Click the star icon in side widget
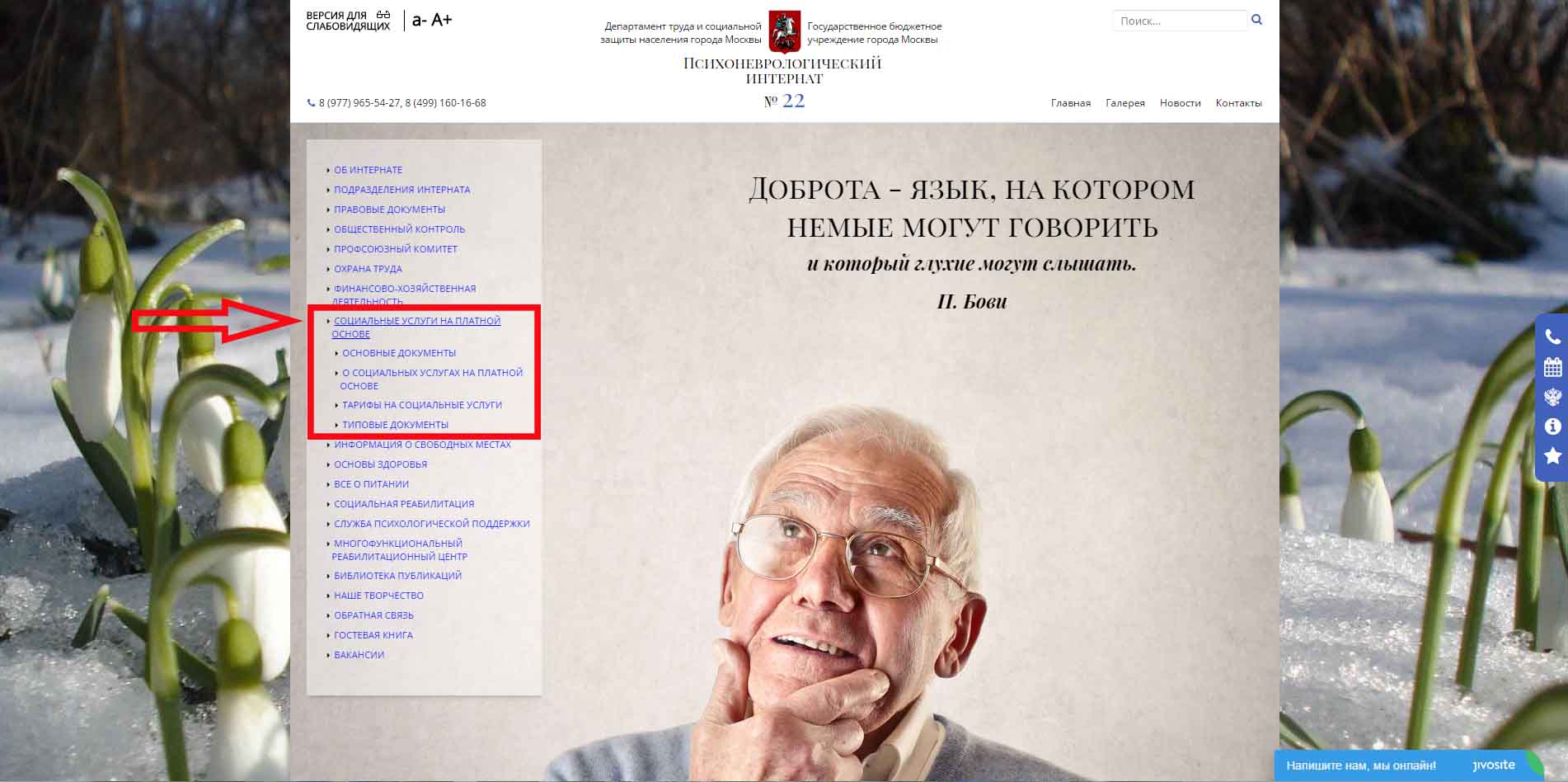The image size is (1568, 782). 1552,455
